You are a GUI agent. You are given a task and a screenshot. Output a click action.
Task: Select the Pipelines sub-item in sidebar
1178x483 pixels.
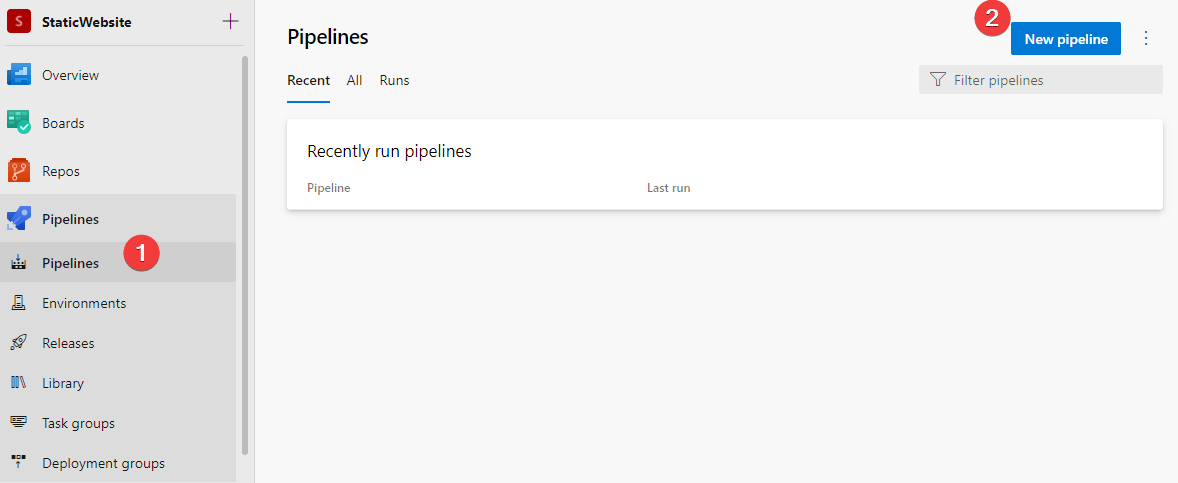(70, 263)
